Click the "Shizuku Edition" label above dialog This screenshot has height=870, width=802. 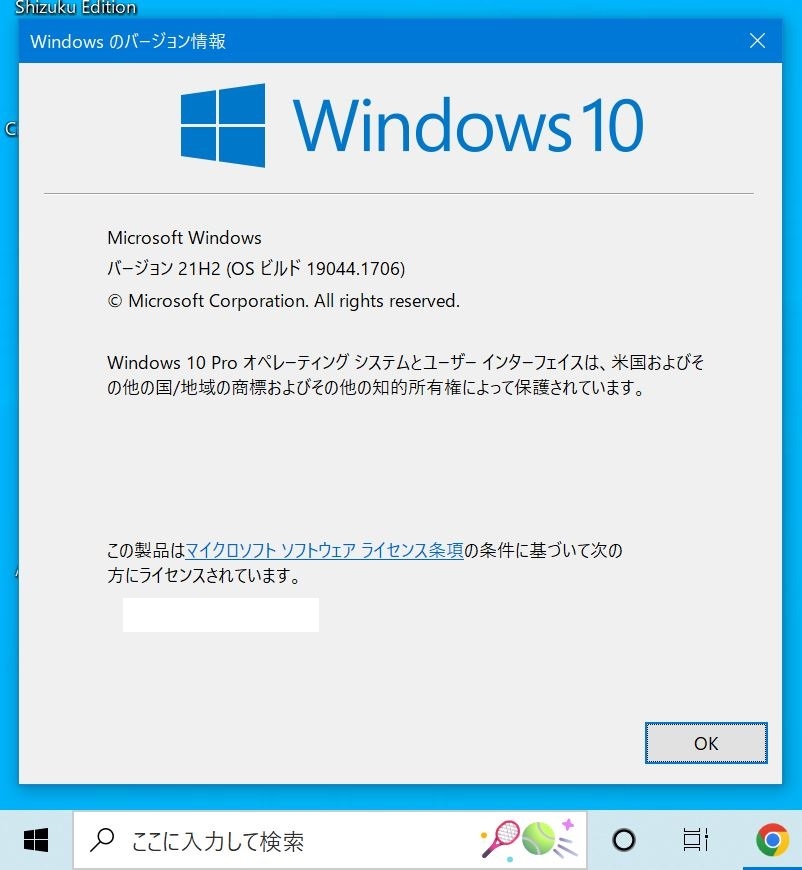tap(75, 8)
